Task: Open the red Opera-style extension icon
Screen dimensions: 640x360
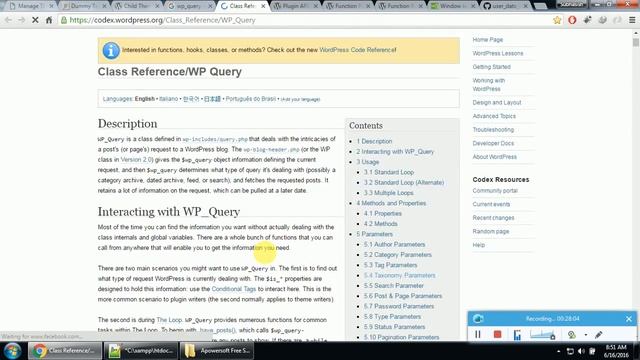Action: [x=572, y=20]
